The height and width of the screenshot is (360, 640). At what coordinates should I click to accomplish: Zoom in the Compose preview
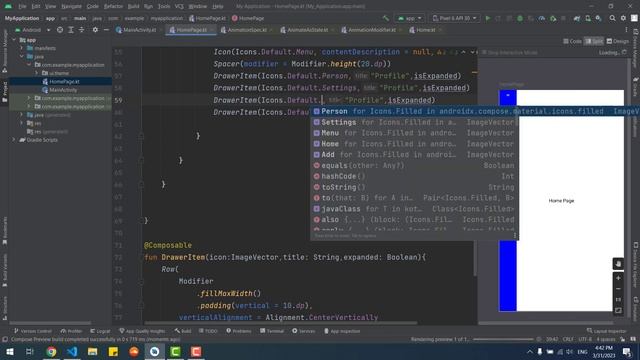618,278
